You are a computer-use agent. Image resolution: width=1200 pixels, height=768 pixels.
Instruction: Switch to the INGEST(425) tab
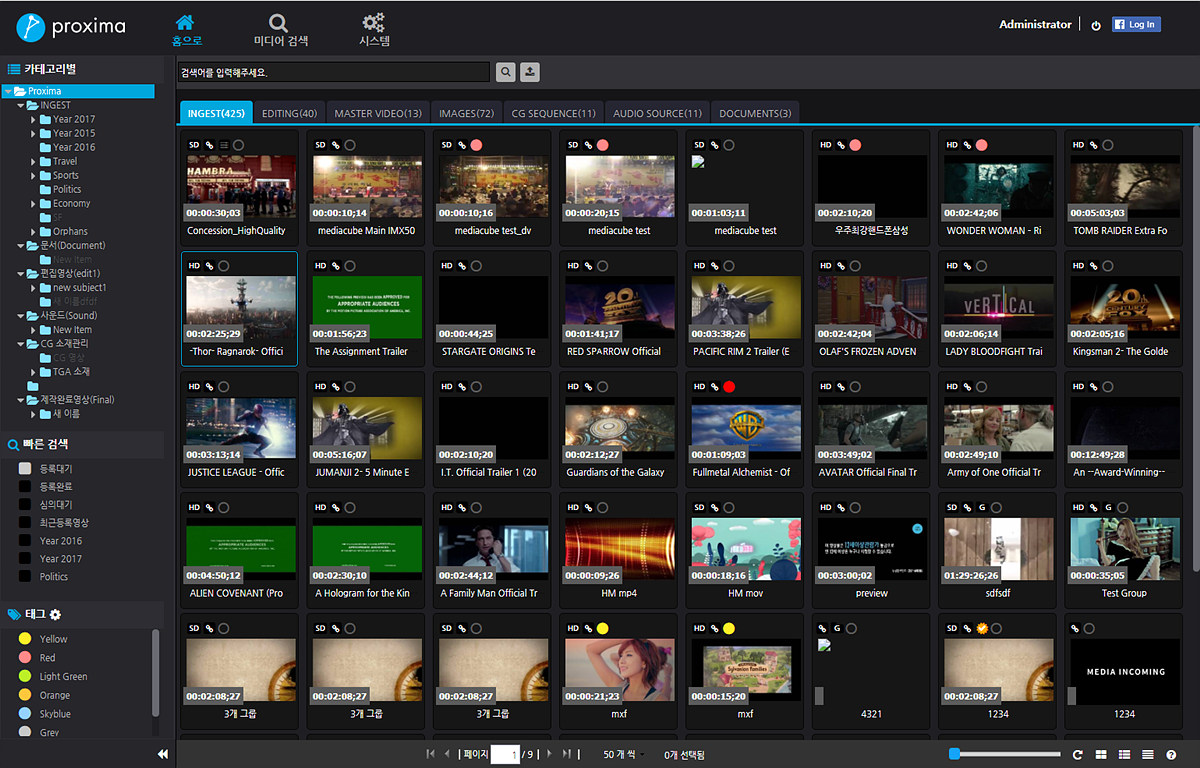click(216, 113)
